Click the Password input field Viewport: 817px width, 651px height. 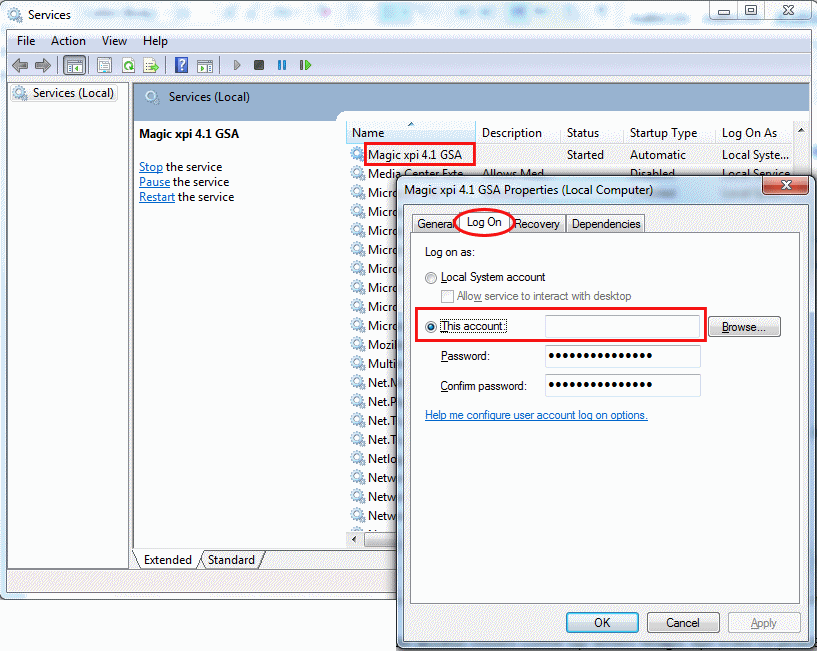(x=623, y=357)
